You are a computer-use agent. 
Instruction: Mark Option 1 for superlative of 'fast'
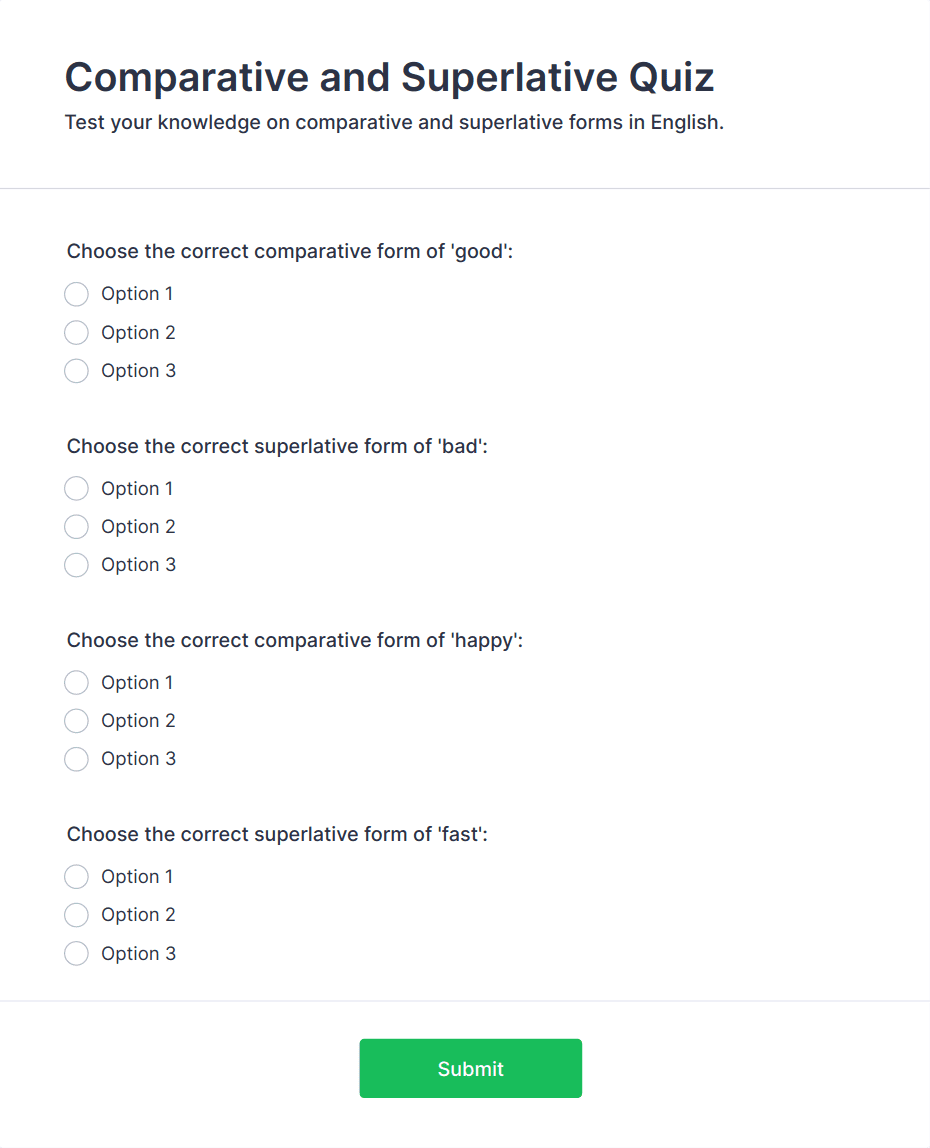(77, 877)
